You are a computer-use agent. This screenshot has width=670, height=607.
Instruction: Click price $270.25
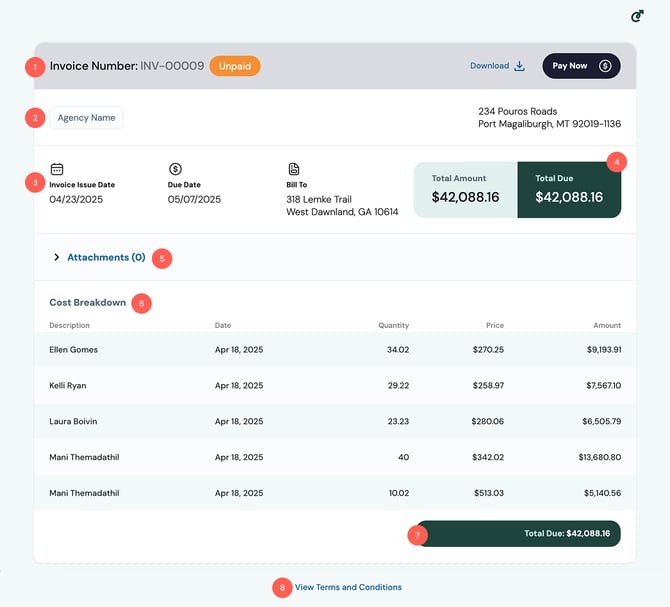pyautogui.click(x=488, y=349)
